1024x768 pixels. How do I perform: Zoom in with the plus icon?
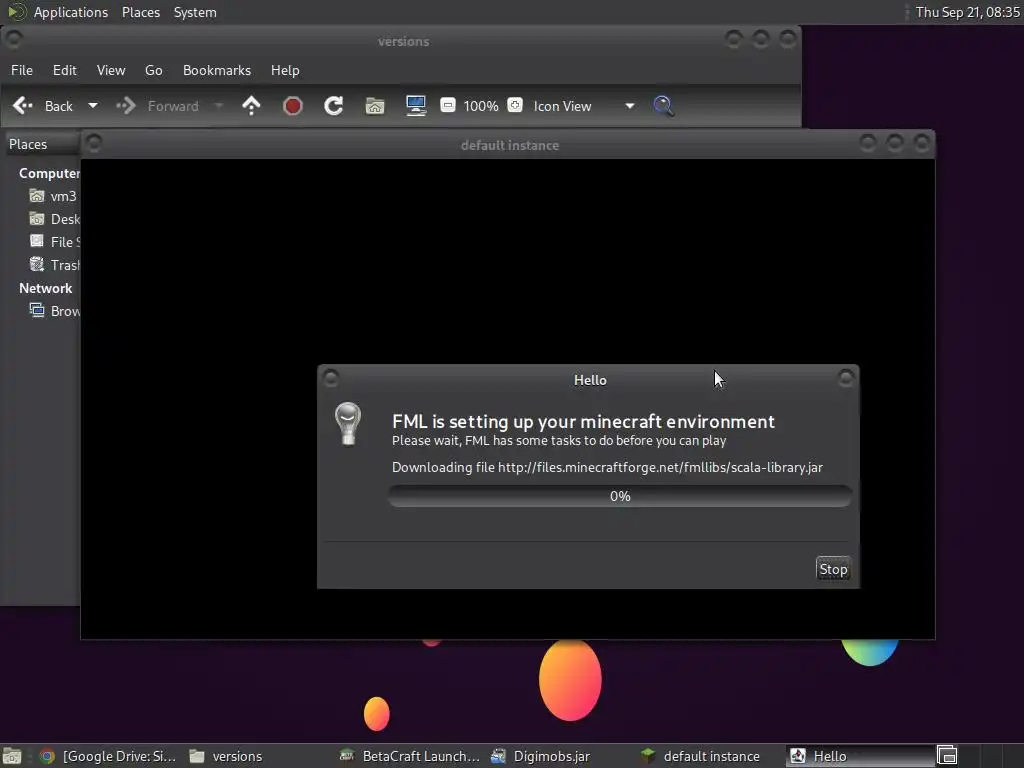[x=515, y=105]
